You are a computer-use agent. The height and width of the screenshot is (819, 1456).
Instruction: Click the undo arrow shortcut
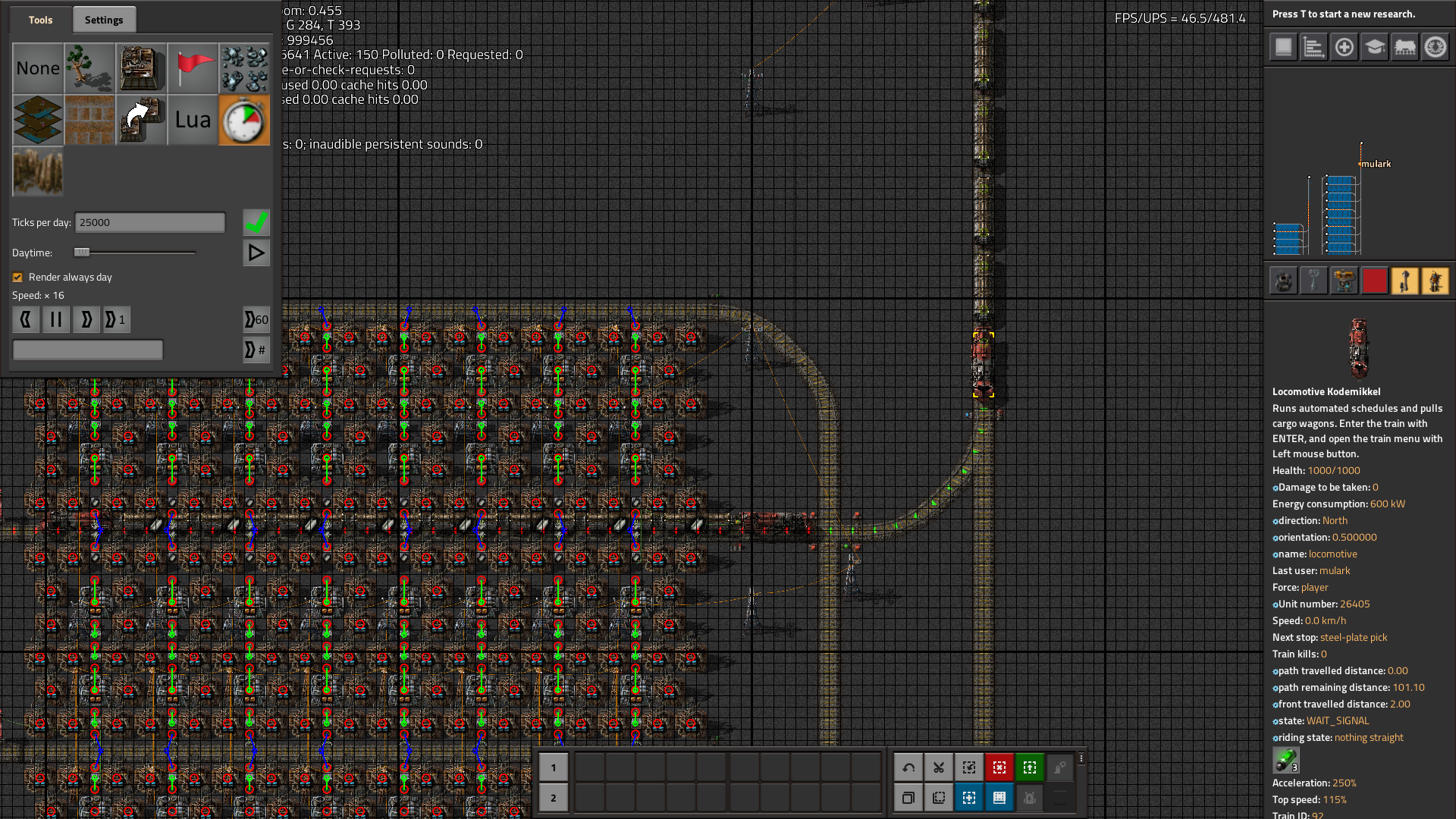tap(908, 767)
